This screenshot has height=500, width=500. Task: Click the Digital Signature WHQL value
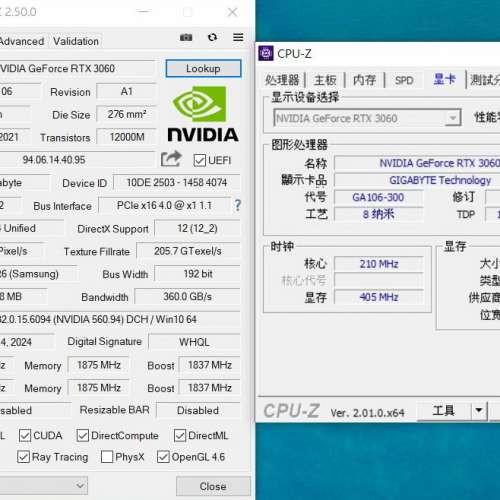coord(194,342)
